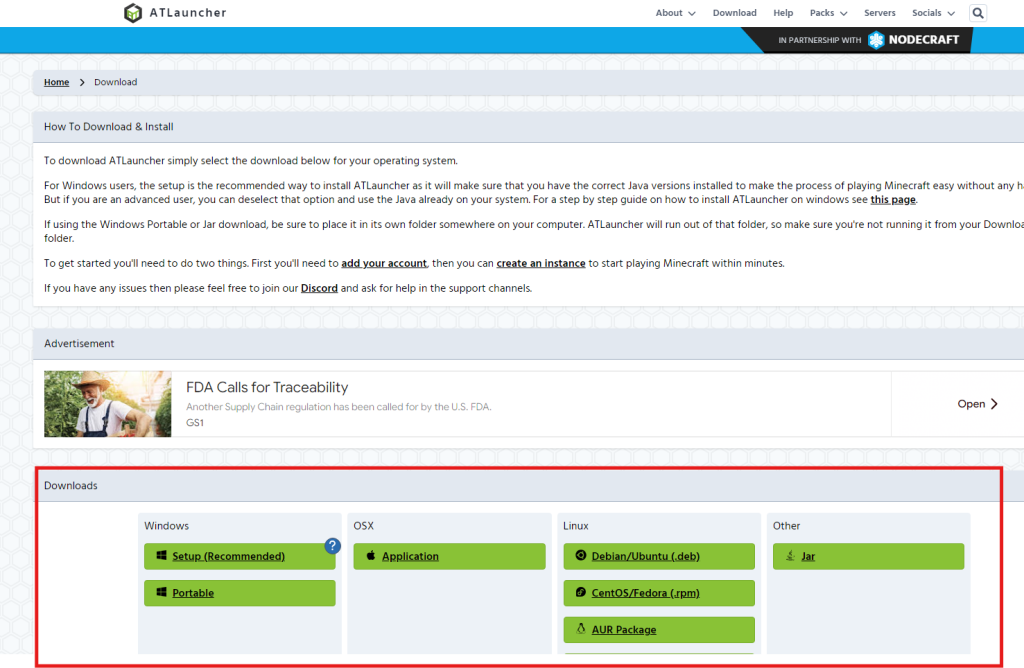Expand the Socials dropdown menu

[x=932, y=13]
